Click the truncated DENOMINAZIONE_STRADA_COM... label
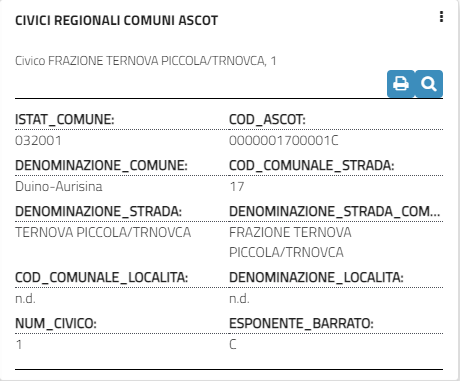The image size is (460, 381). pyautogui.click(x=335, y=212)
